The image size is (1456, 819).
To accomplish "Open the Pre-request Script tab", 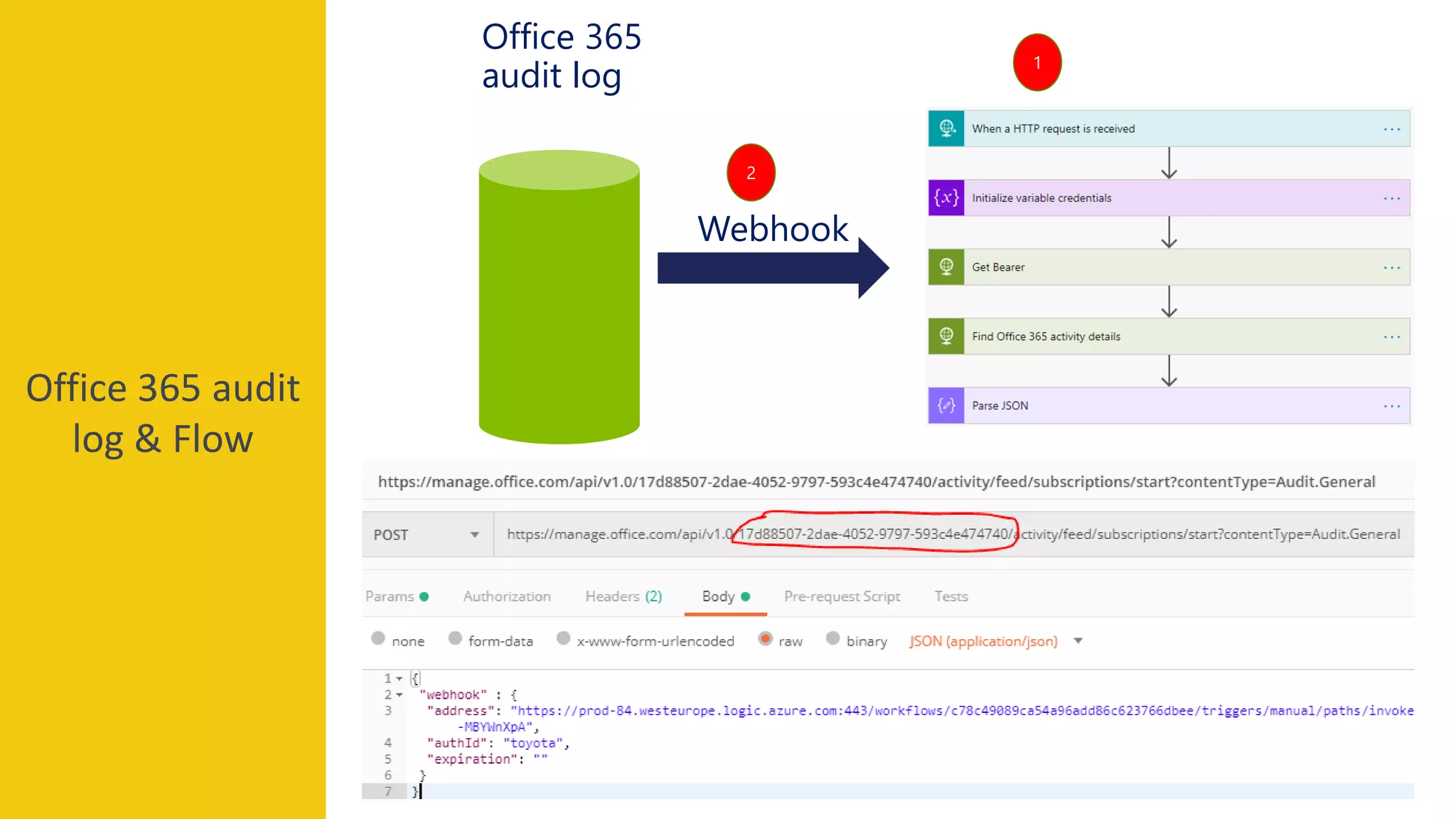I will coord(842,596).
